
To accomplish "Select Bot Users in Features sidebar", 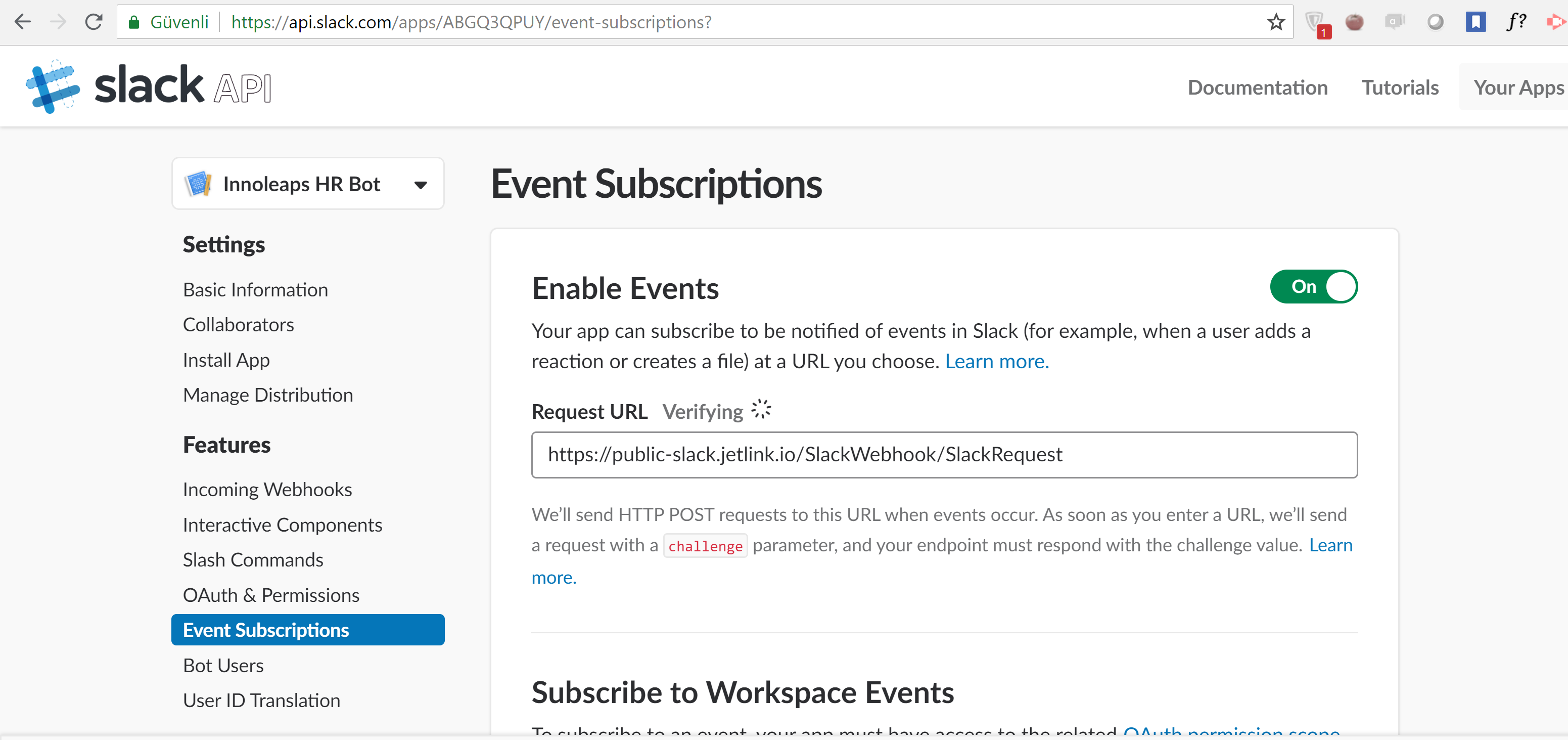I will coord(223,665).
